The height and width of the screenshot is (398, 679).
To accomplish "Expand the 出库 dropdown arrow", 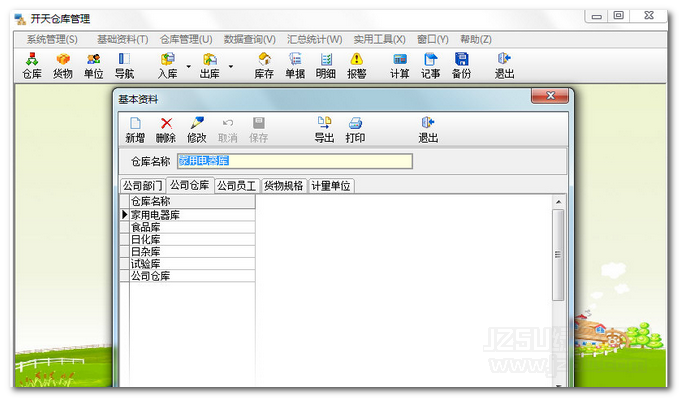I will click(231, 66).
